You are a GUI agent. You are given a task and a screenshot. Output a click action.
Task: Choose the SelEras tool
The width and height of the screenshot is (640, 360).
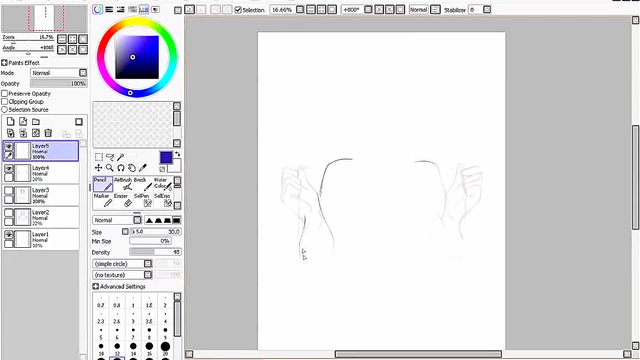pos(163,200)
